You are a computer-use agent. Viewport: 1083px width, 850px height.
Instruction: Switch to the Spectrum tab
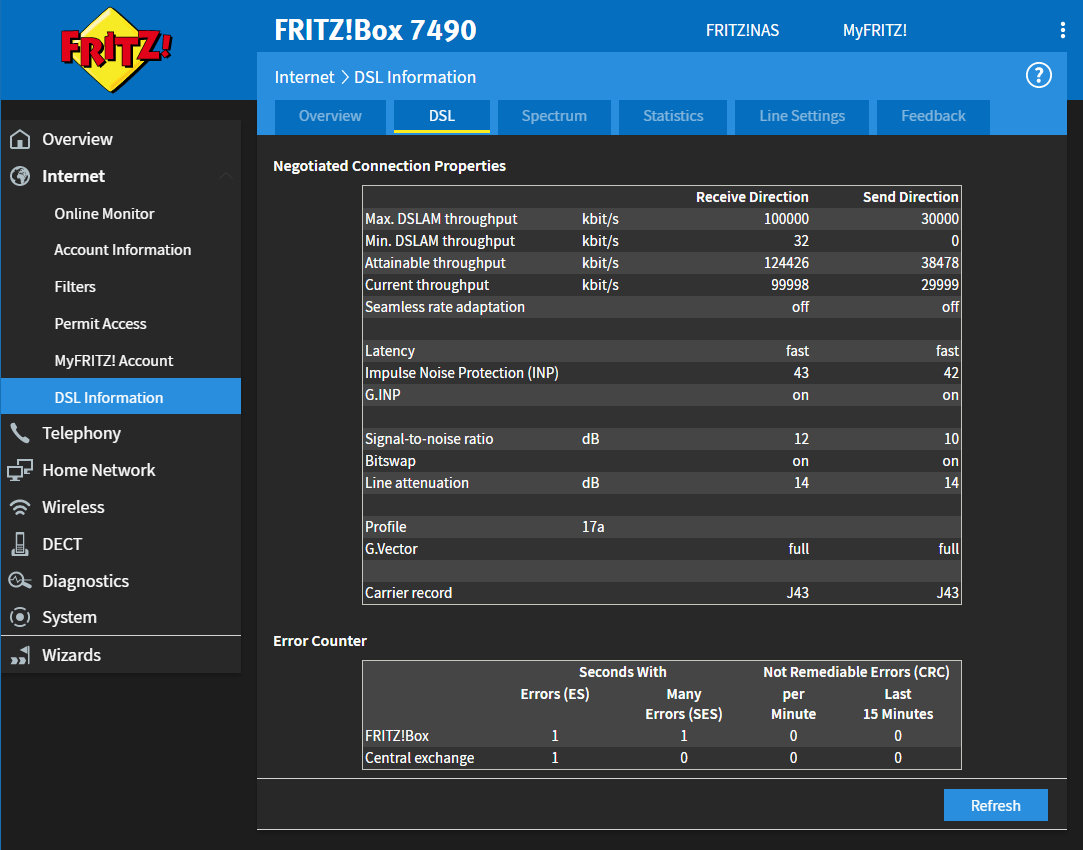click(554, 116)
